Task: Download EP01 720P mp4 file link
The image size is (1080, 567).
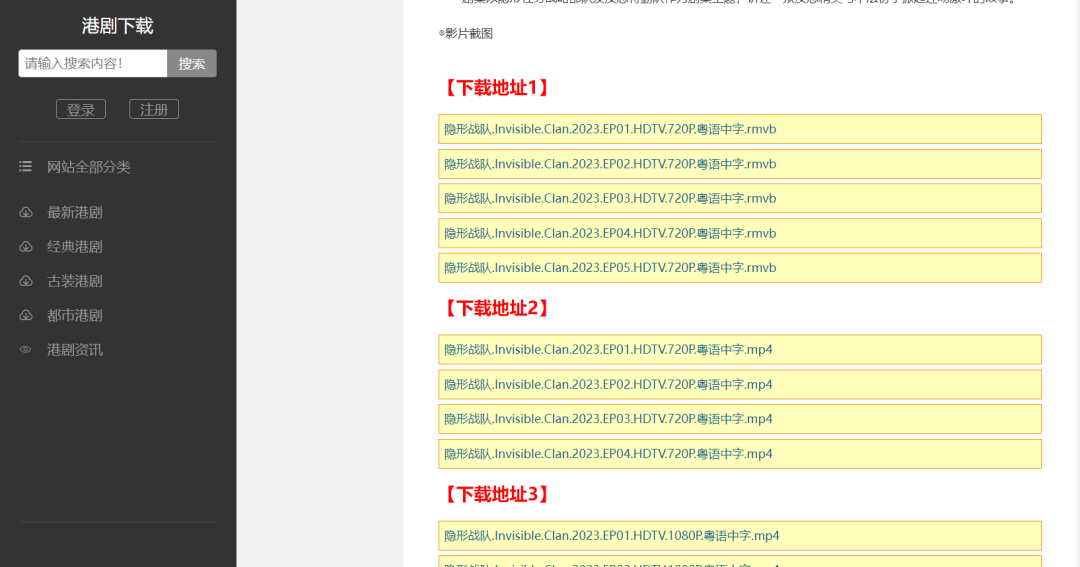Action: click(608, 349)
